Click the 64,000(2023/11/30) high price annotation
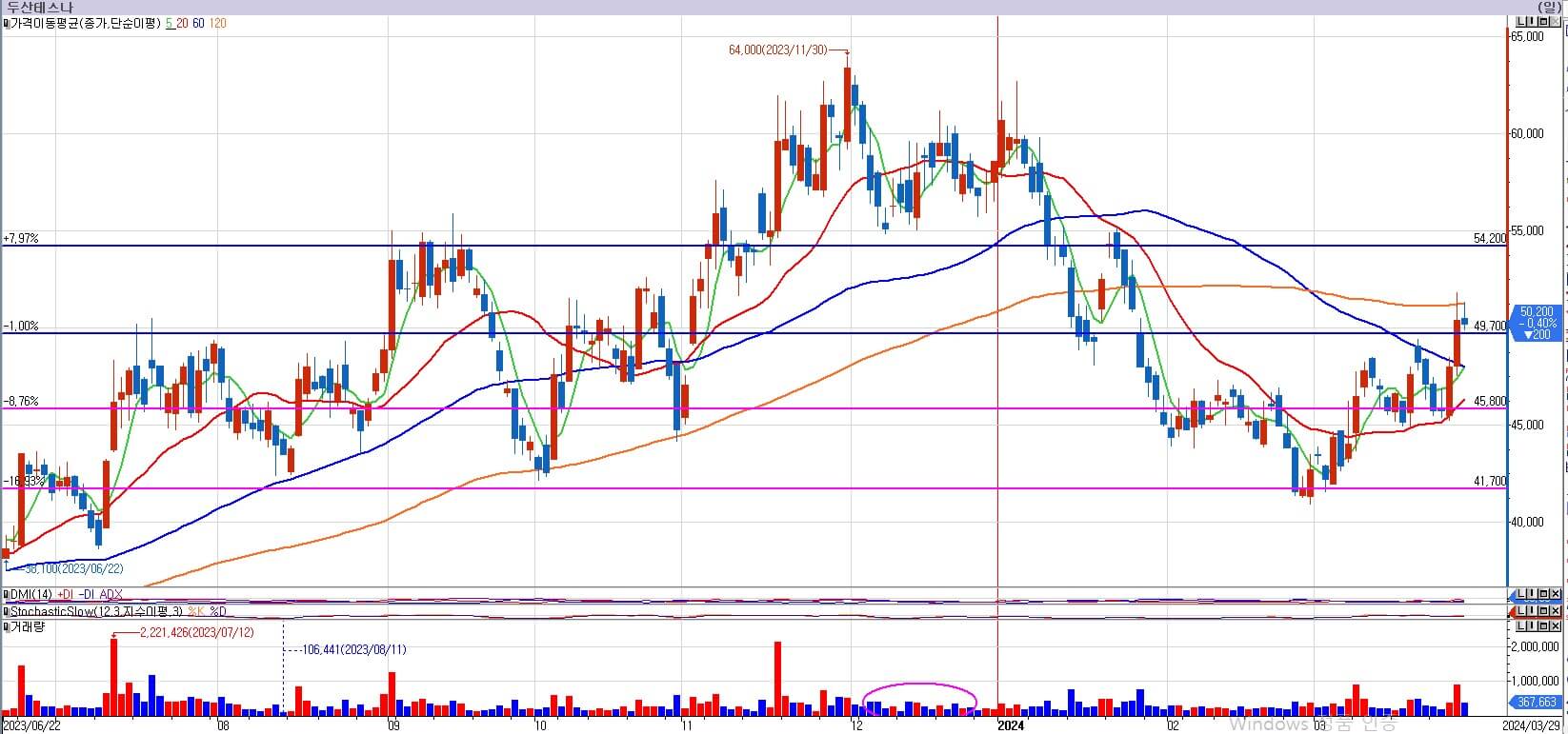Screen dimensions: 1568x734 click(x=778, y=50)
